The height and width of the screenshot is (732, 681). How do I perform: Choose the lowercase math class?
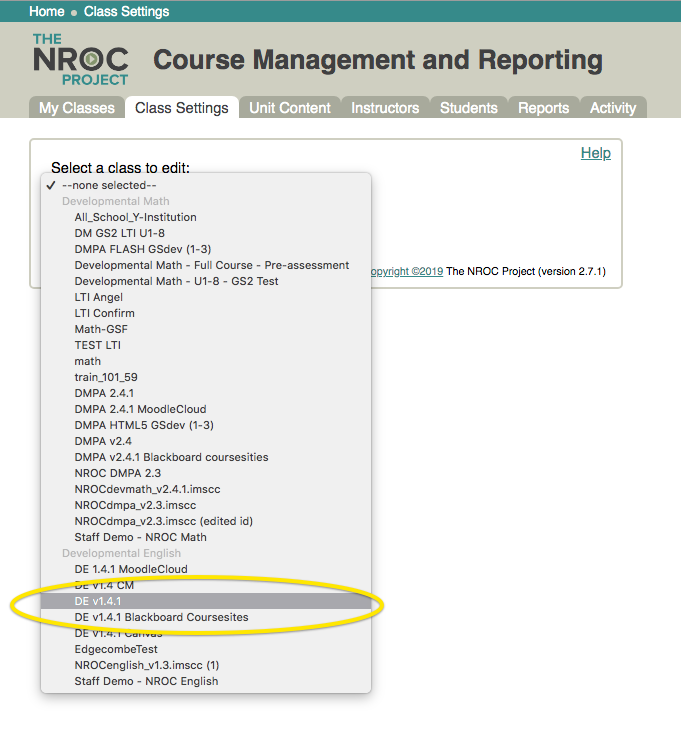coord(206,361)
